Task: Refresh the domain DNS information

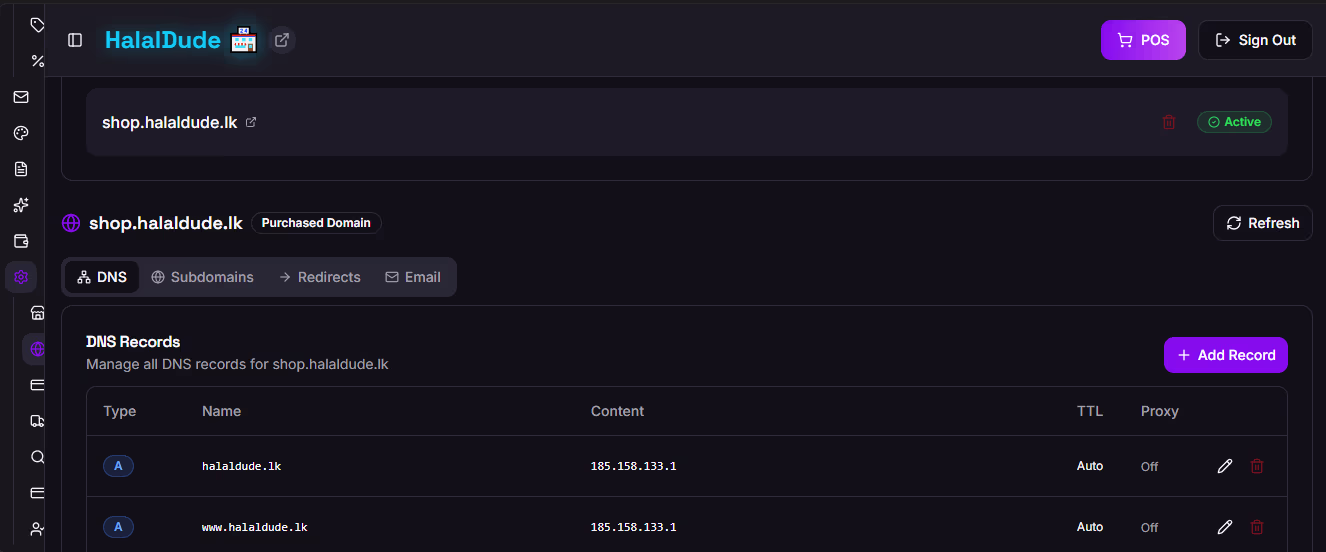Action: 1262,223
